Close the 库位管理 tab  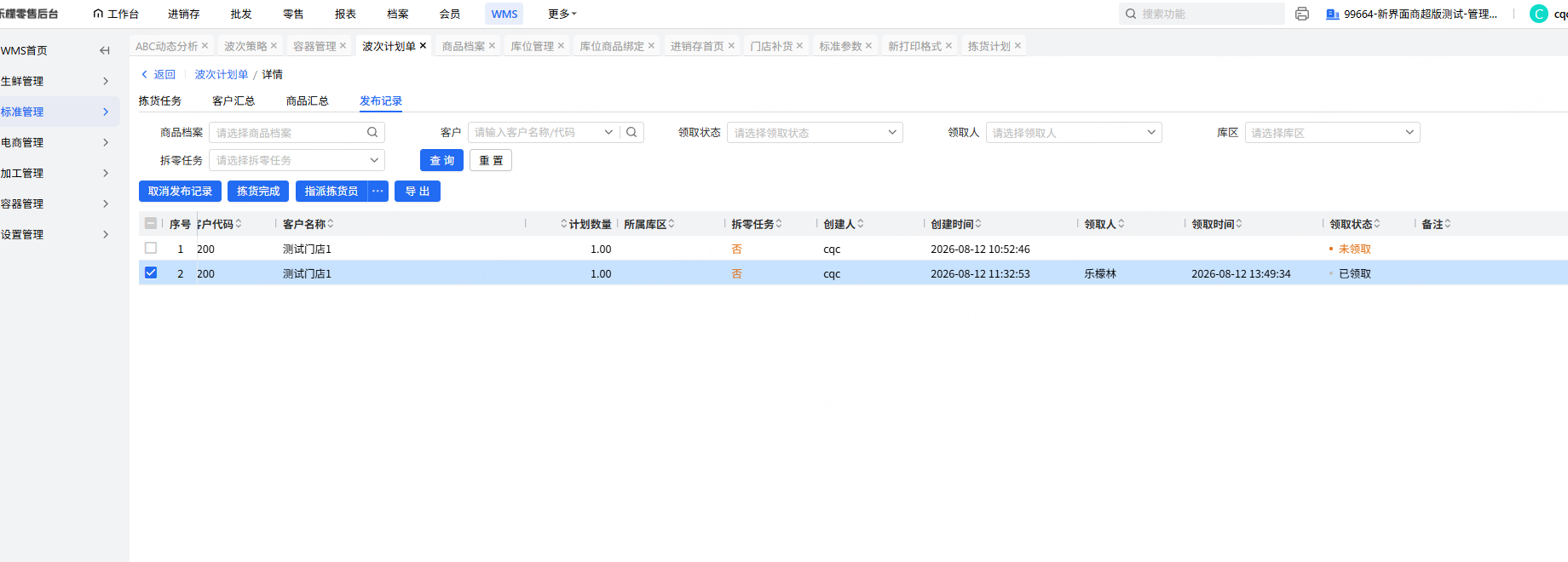tap(561, 46)
